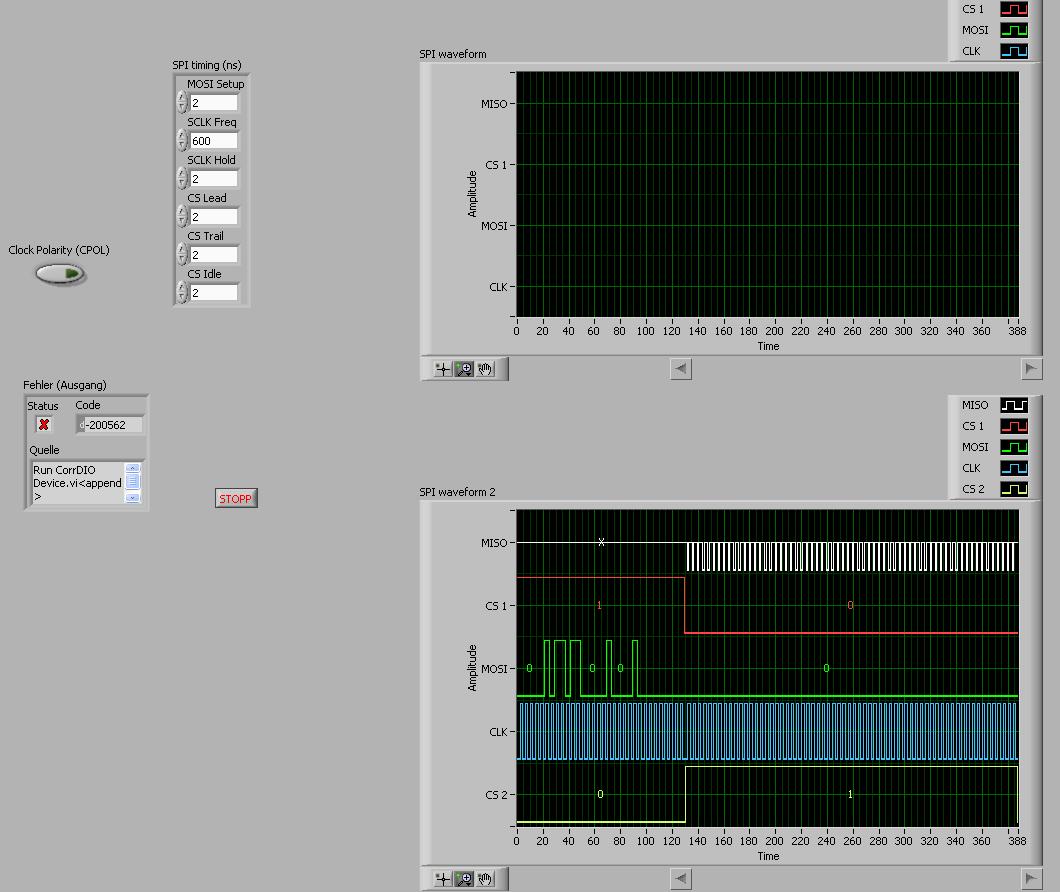Click the error Status indicator with red X
1060x892 pixels.
44,425
